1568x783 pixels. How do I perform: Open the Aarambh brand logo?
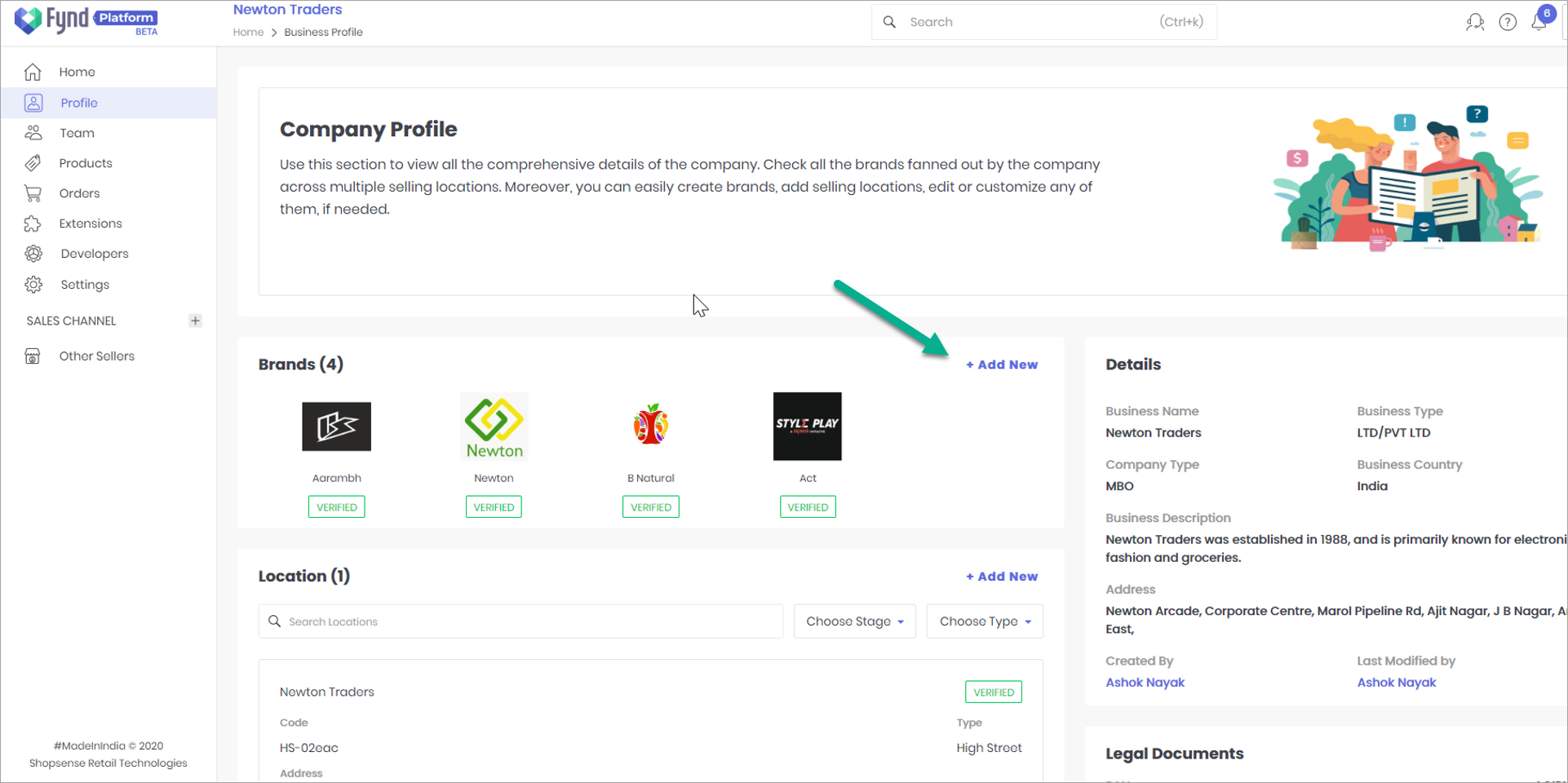click(x=336, y=427)
